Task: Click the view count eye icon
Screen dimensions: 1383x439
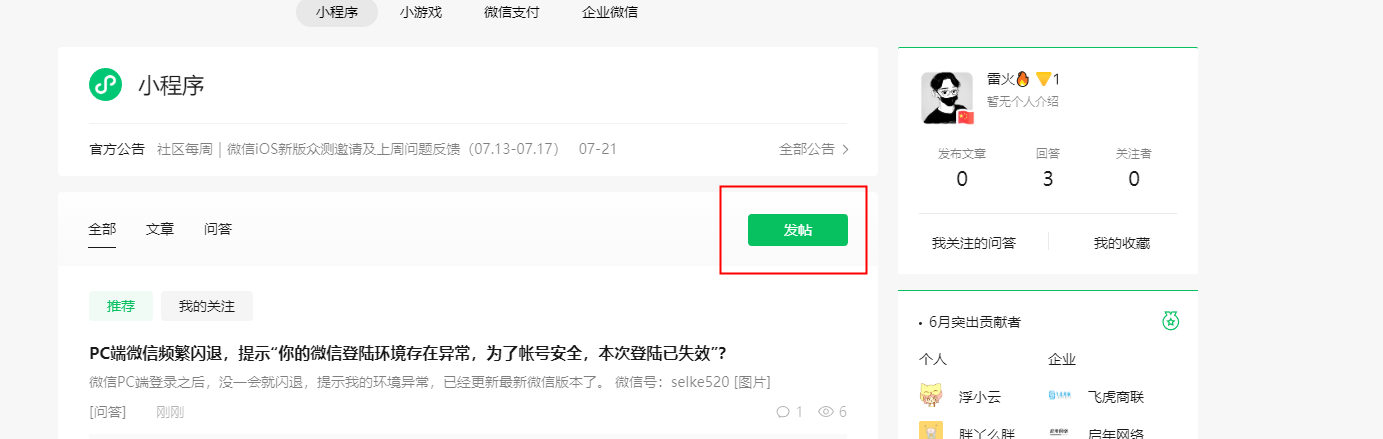Action: coord(826,412)
